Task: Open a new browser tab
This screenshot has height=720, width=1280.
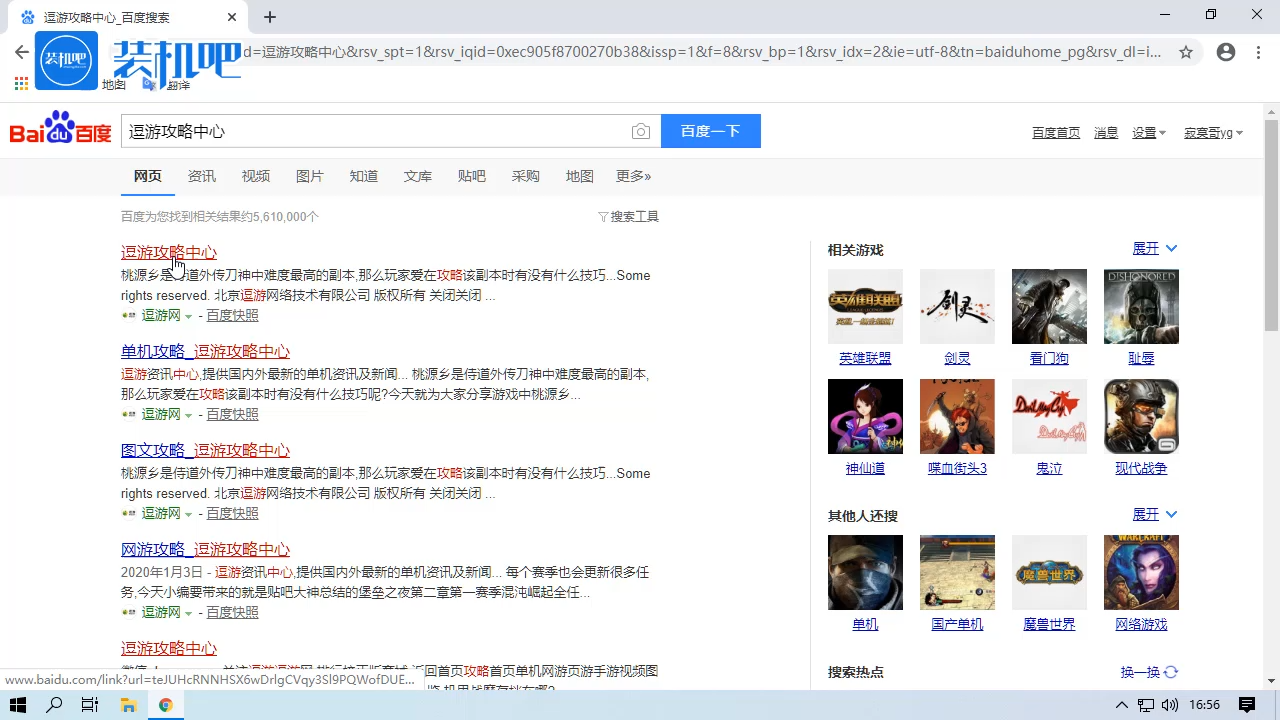Action: click(x=270, y=17)
